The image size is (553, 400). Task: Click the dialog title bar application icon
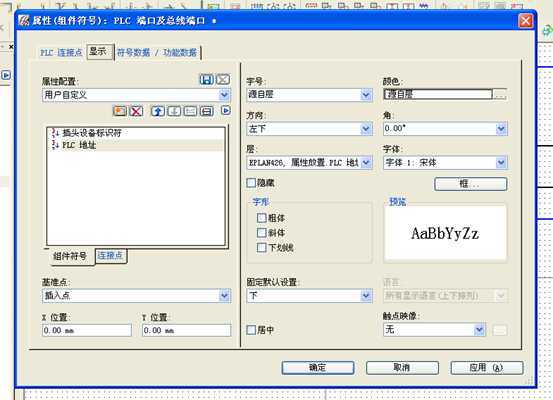(x=24, y=20)
